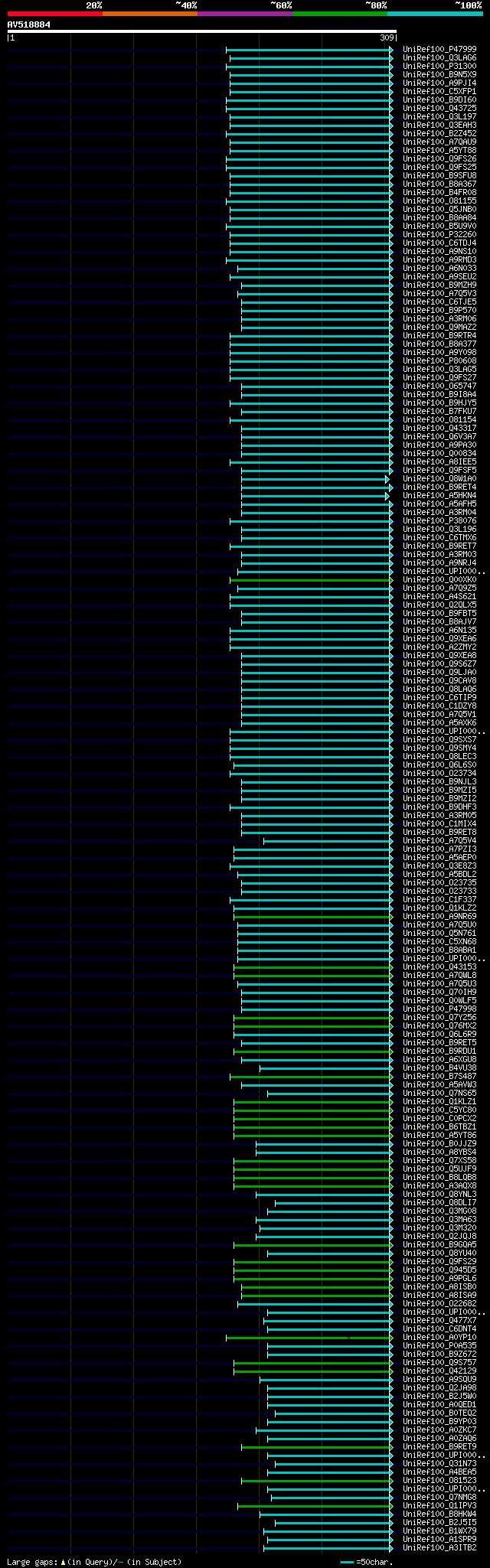
Task: Click the red 20% identity legend segment
Action: [x=55, y=14]
